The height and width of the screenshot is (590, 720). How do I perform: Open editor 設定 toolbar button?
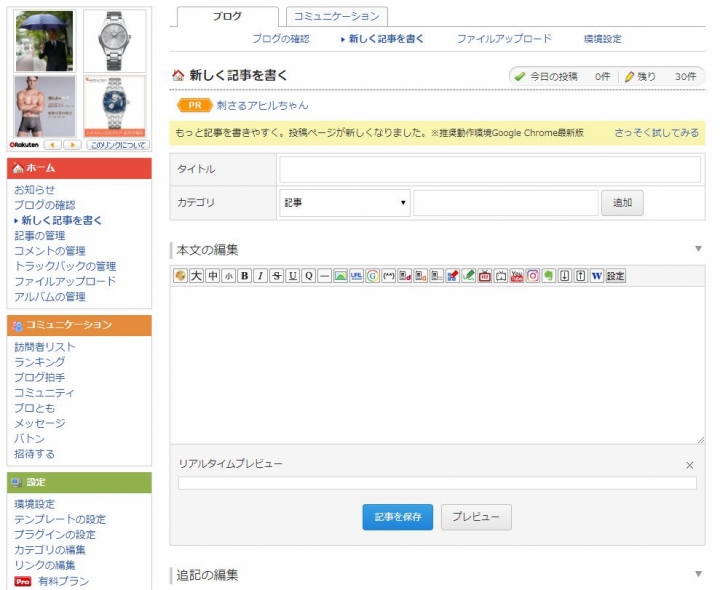coord(615,276)
